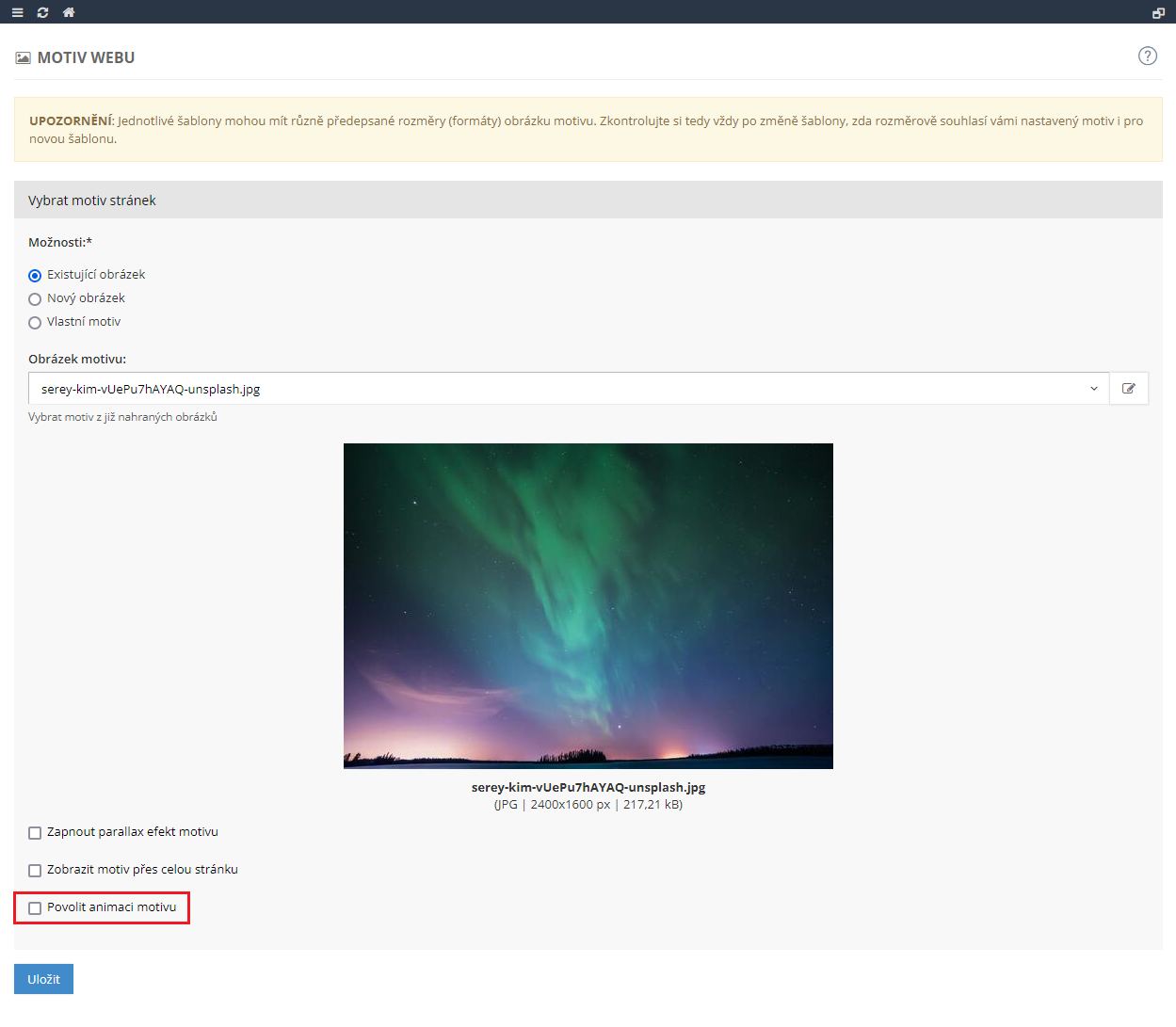Click the pop-out window icon at top right
Viewport: 1176px width, 1027px height.
point(1158,12)
